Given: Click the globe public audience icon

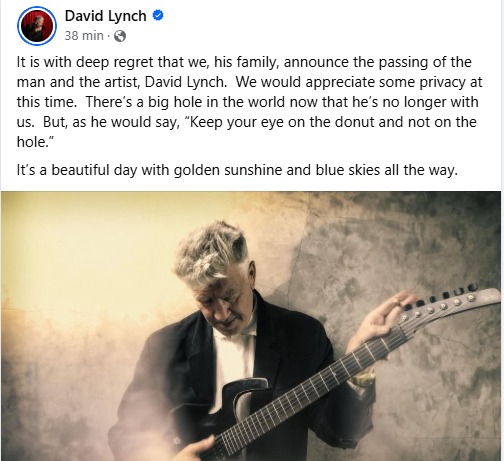Looking at the screenshot, I should click(120, 36).
